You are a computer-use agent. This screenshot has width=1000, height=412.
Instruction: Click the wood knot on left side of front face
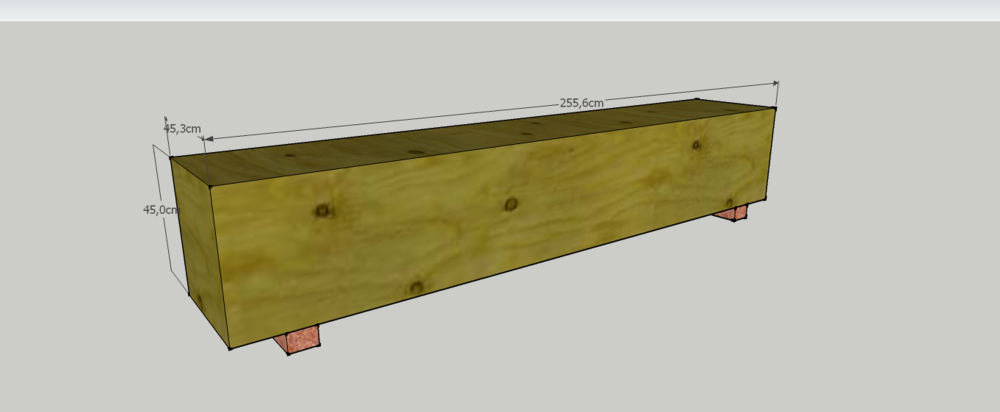click(323, 210)
